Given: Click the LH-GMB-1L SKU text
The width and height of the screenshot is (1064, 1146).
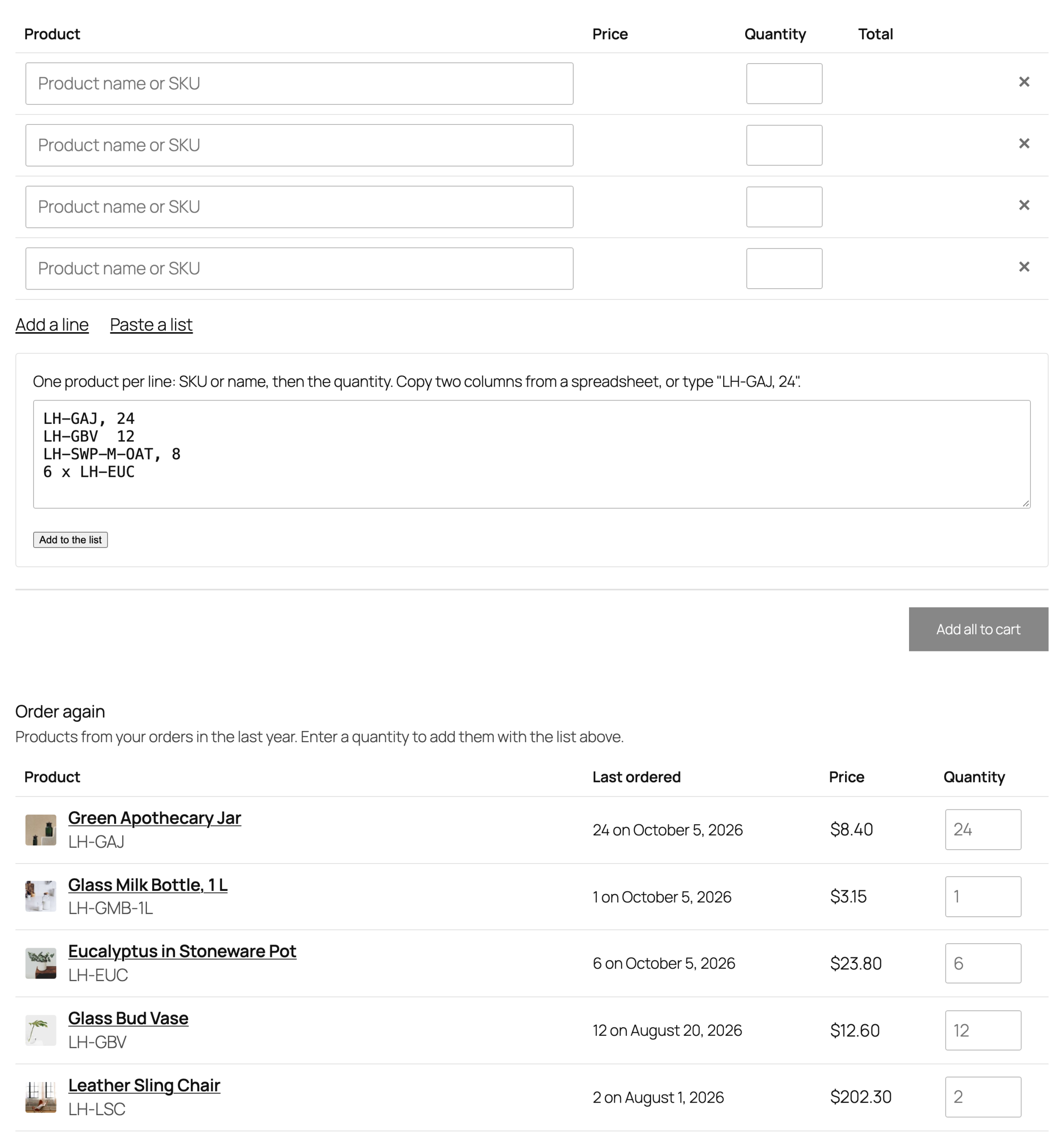Looking at the screenshot, I should click(111, 908).
